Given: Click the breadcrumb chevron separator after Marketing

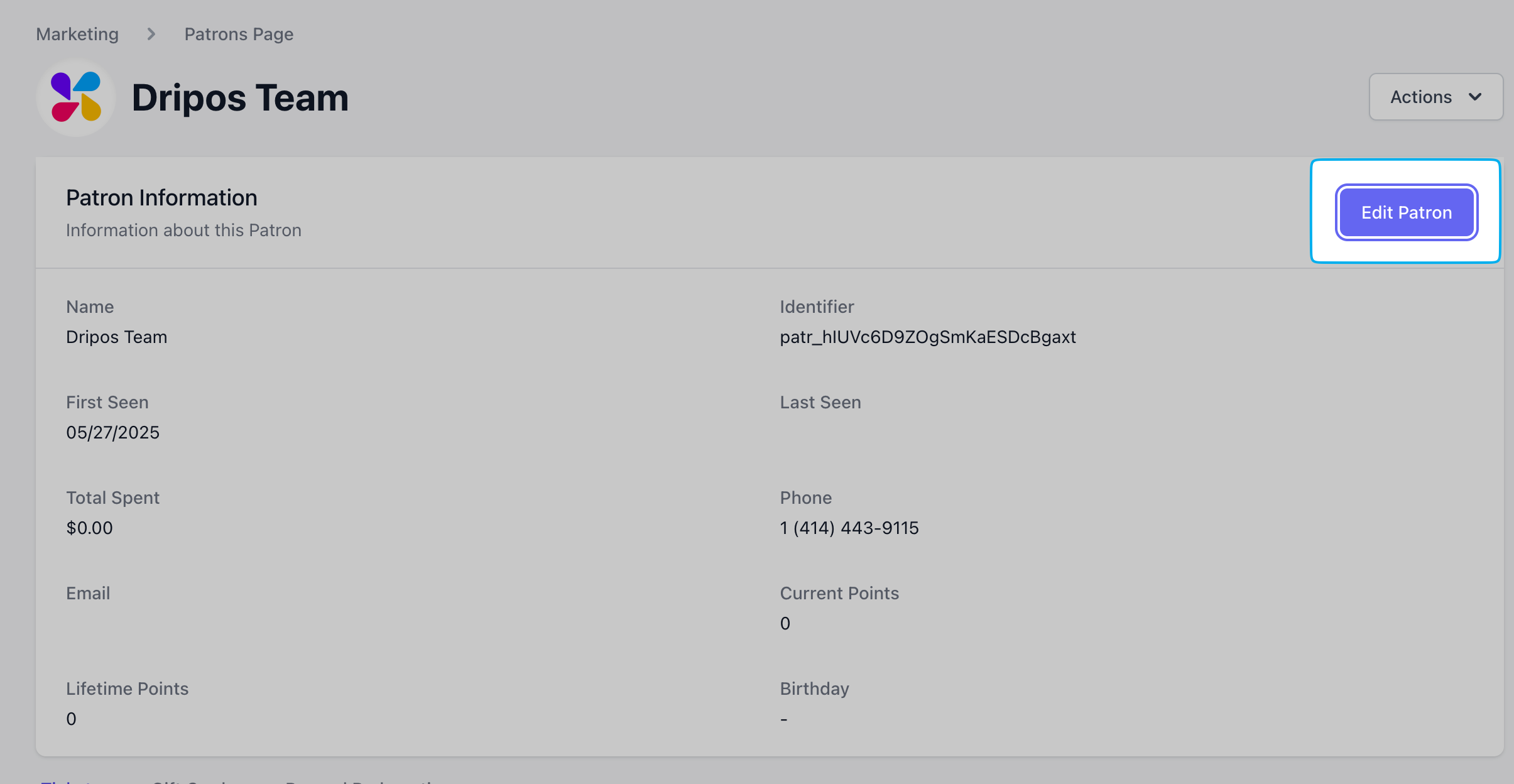Looking at the screenshot, I should coord(151,34).
